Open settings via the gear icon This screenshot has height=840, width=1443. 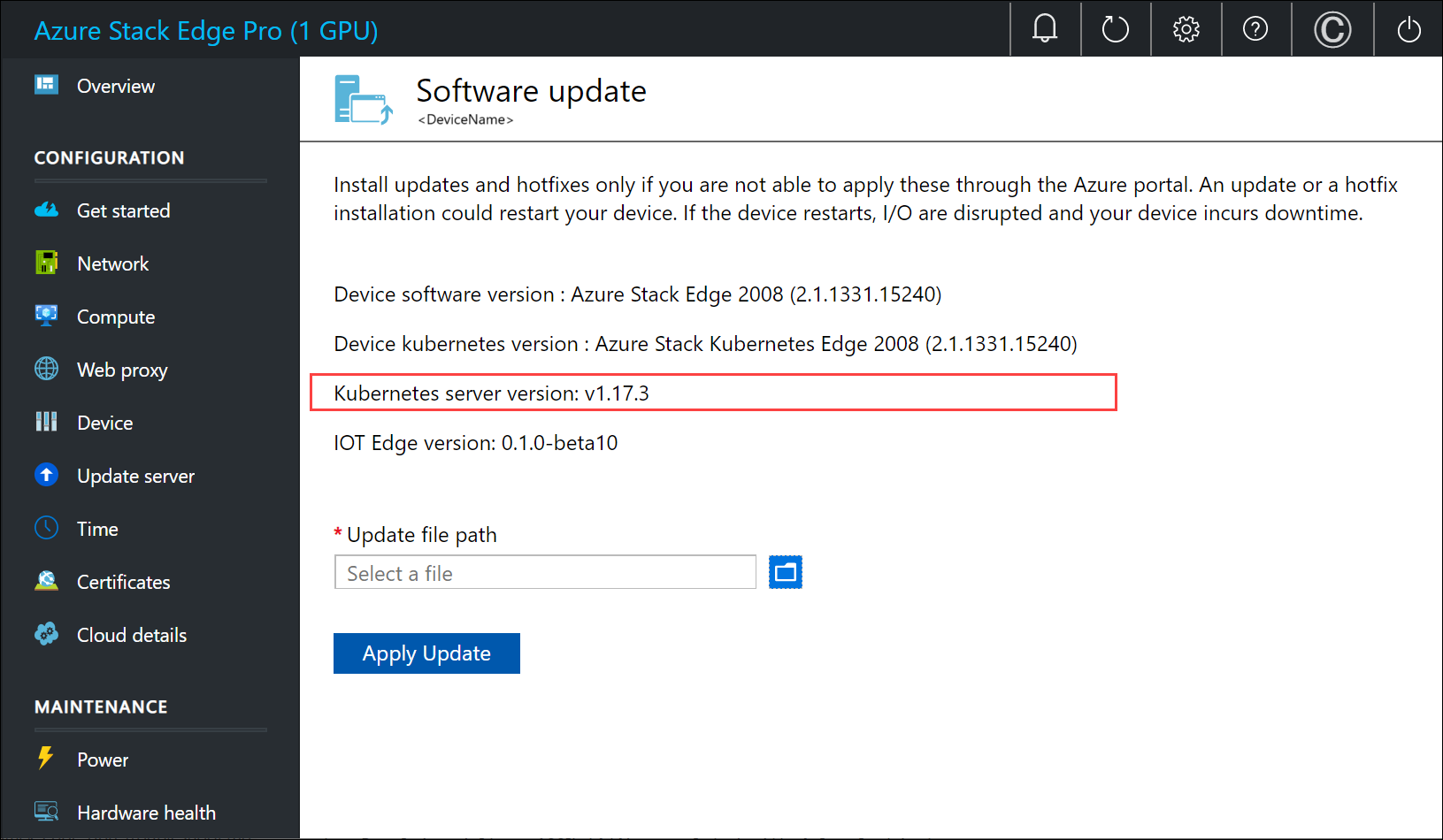pyautogui.click(x=1186, y=28)
